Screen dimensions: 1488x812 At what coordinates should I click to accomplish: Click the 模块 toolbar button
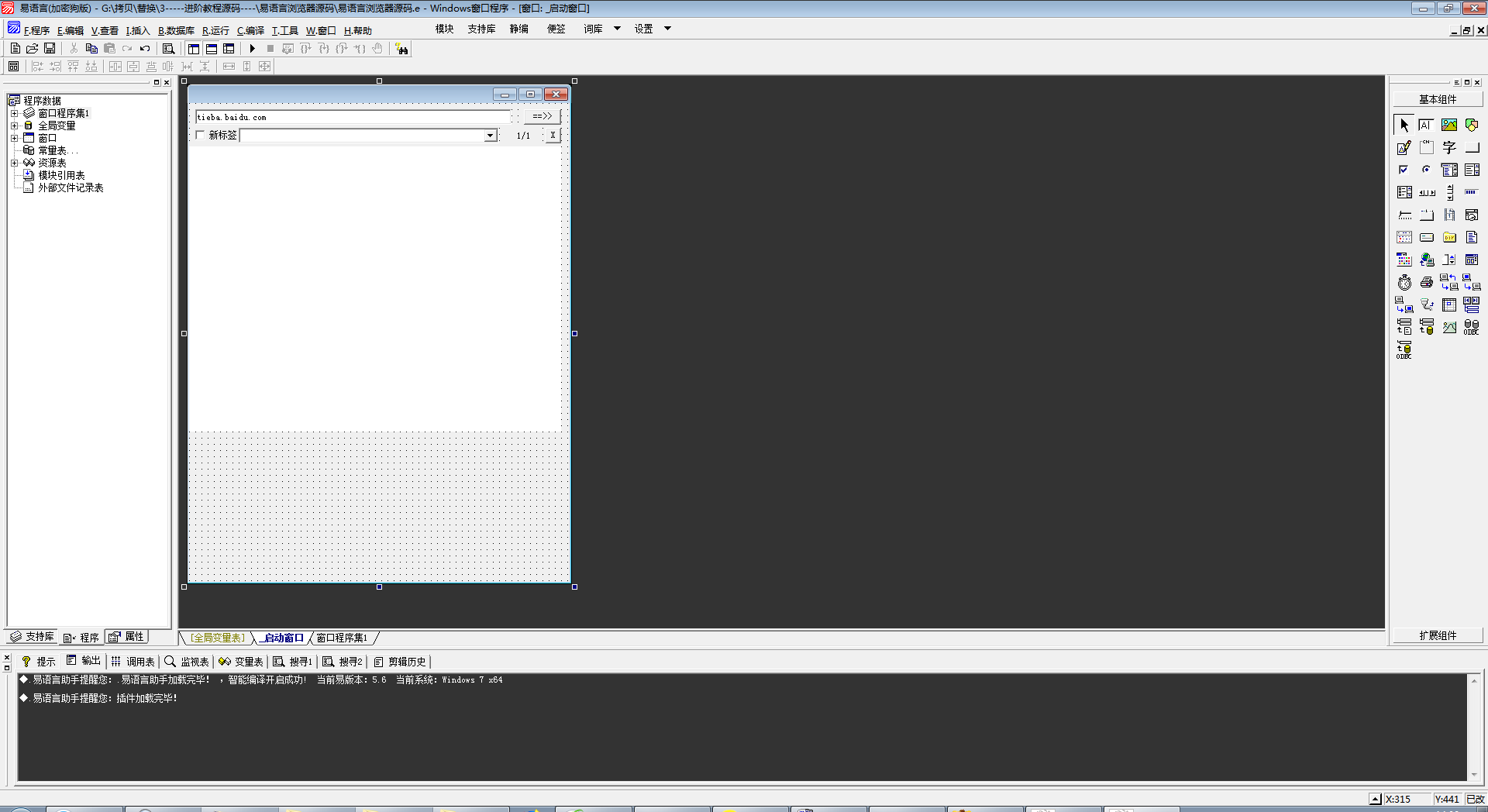444,29
